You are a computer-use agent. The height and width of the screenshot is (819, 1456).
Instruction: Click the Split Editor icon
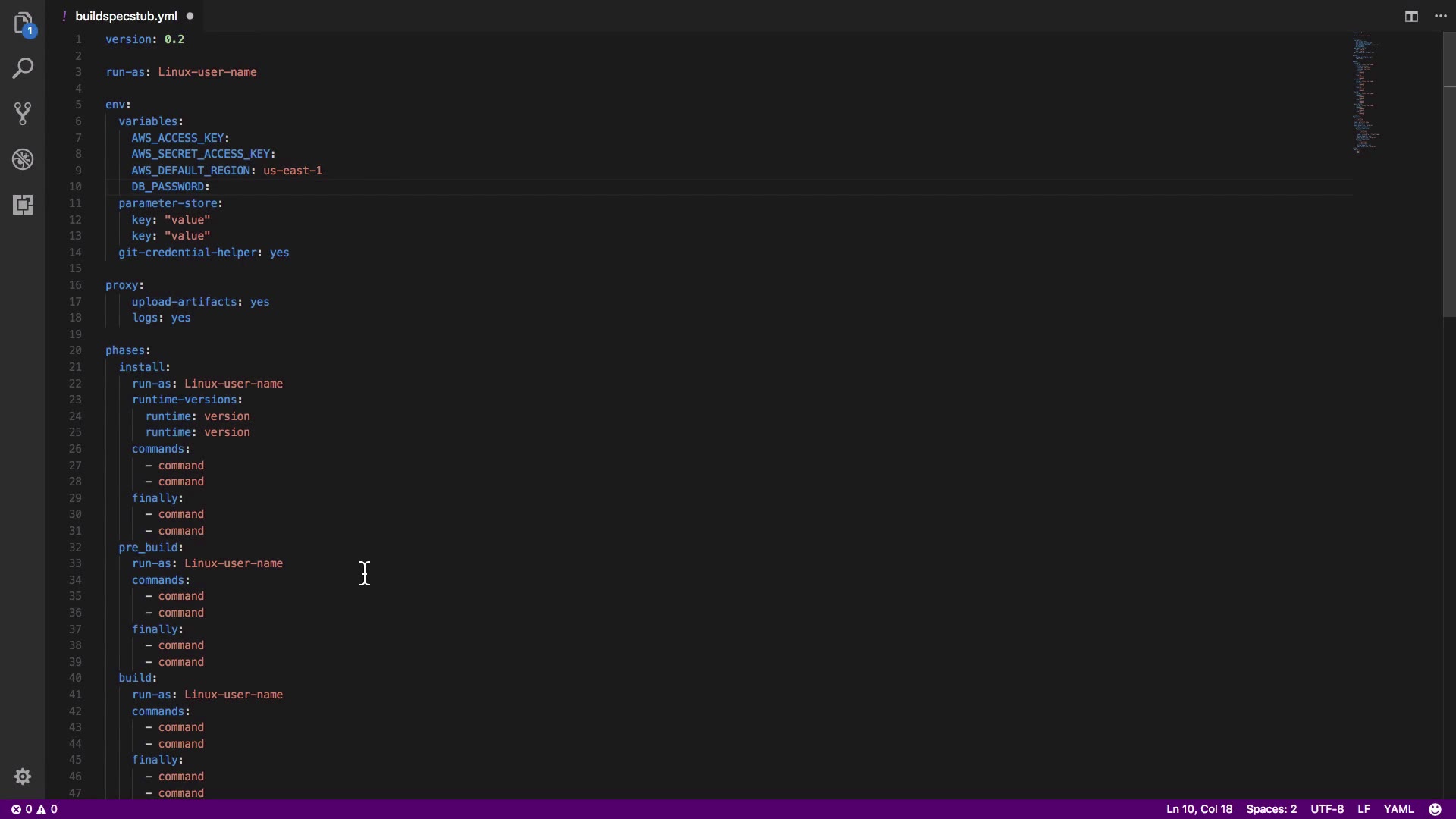[1411, 16]
